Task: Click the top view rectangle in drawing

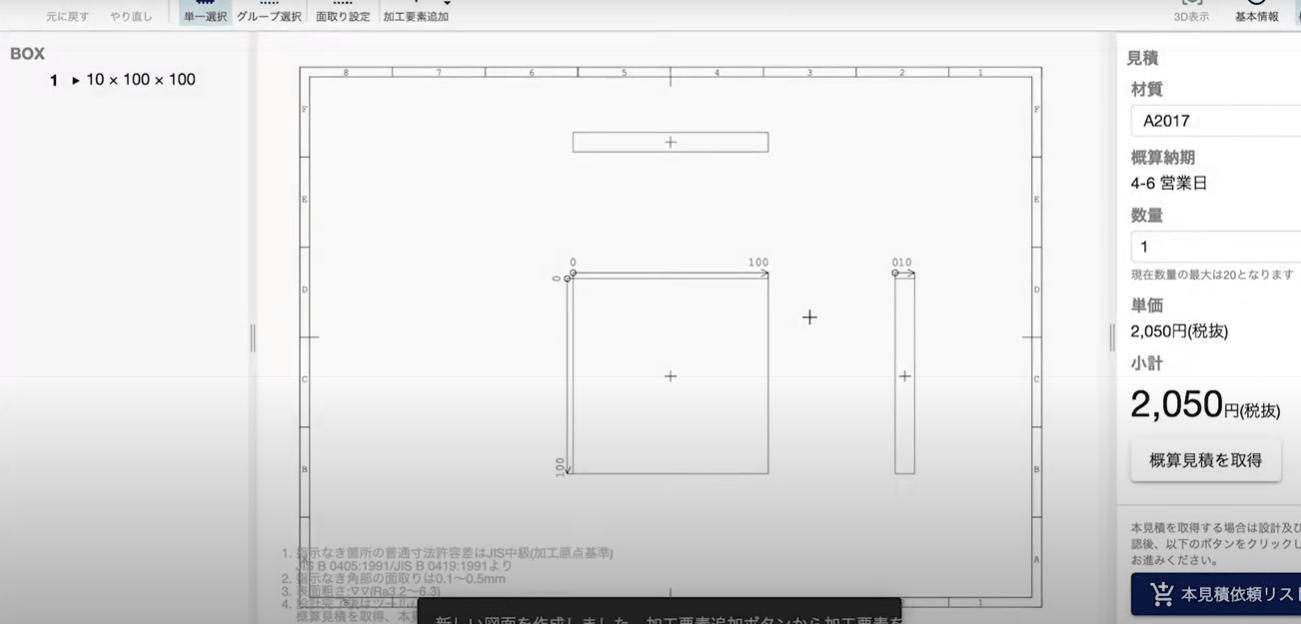Action: 670,142
